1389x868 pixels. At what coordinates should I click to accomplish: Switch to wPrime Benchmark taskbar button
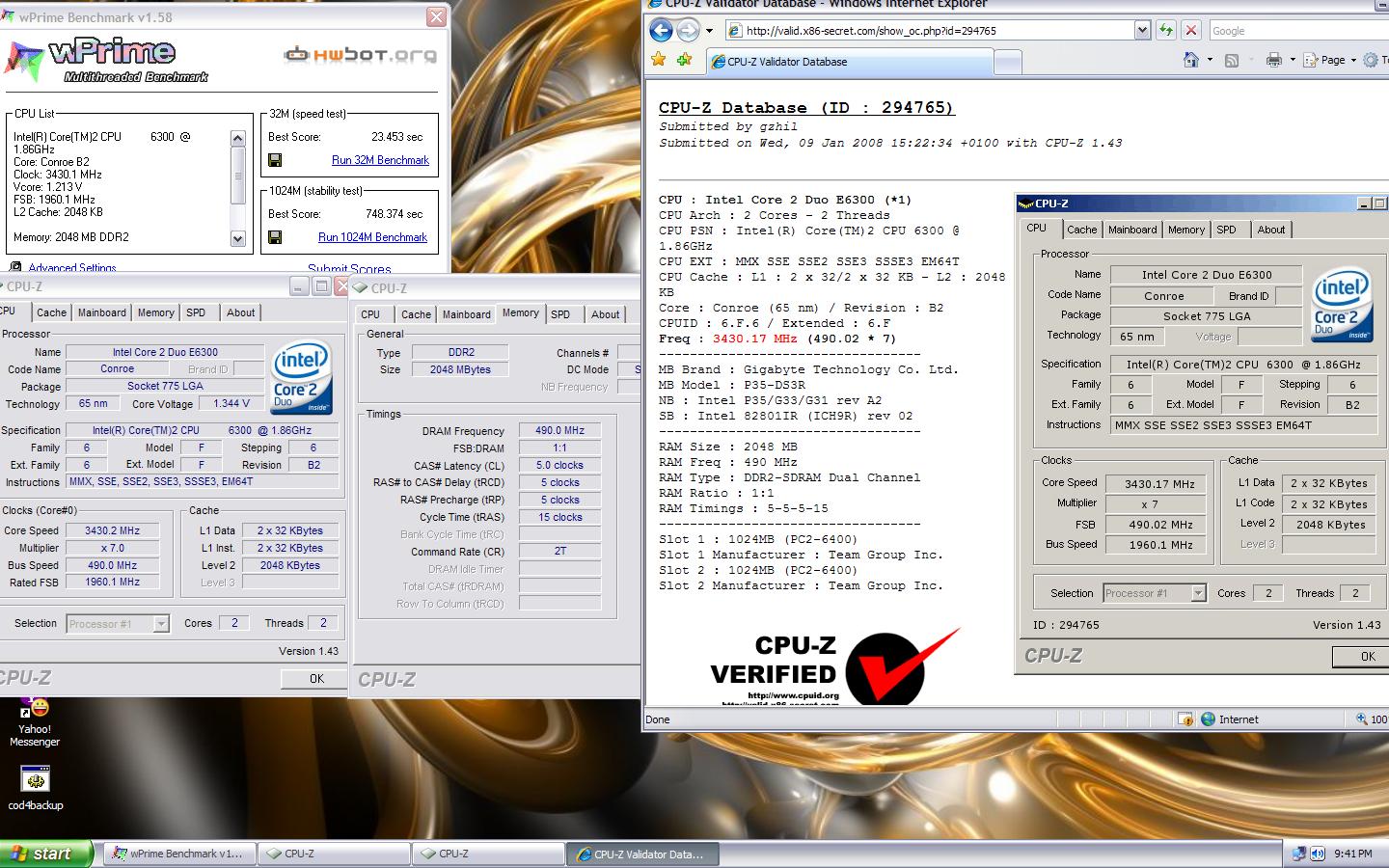click(180, 854)
